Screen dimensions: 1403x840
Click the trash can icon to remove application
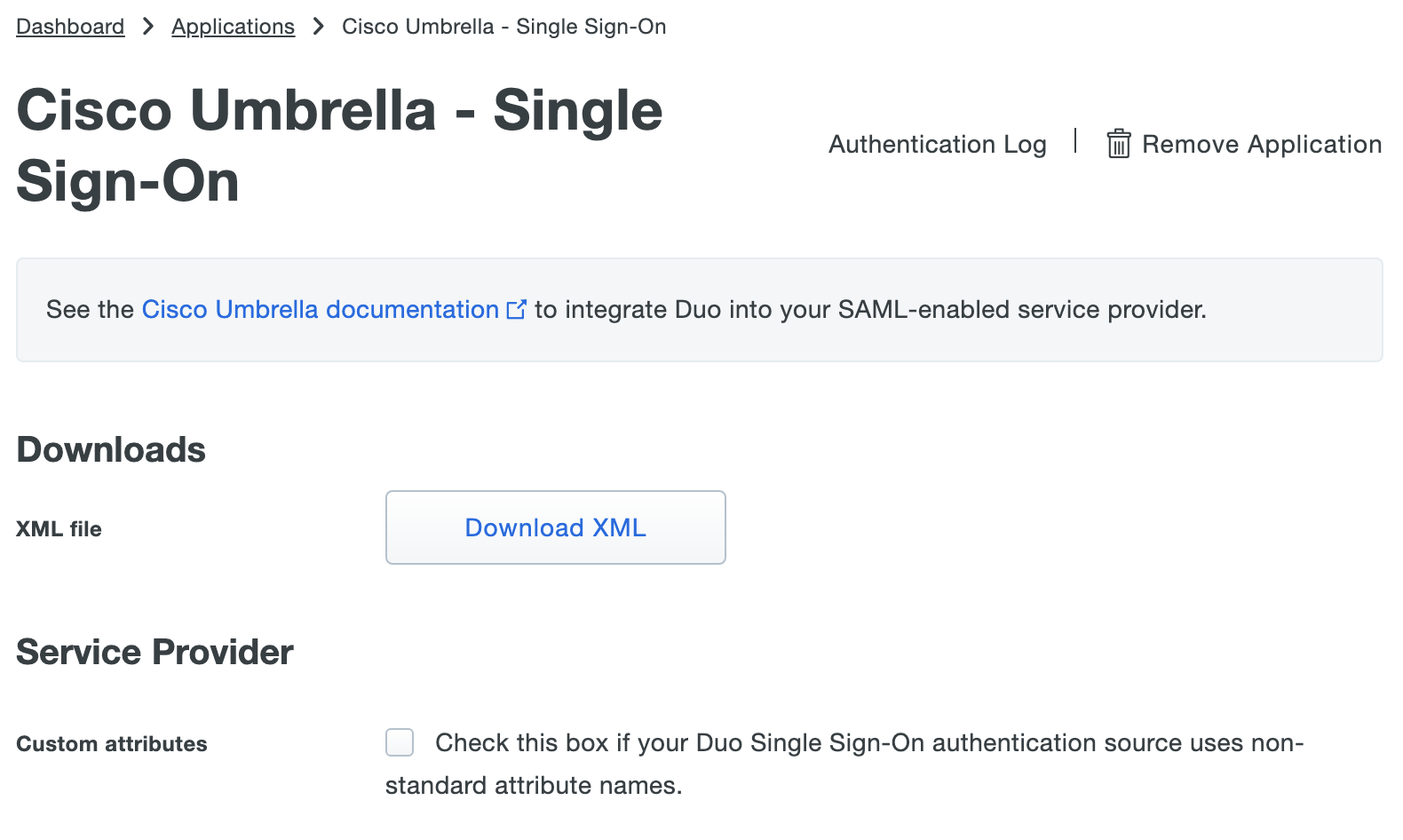pos(1119,144)
